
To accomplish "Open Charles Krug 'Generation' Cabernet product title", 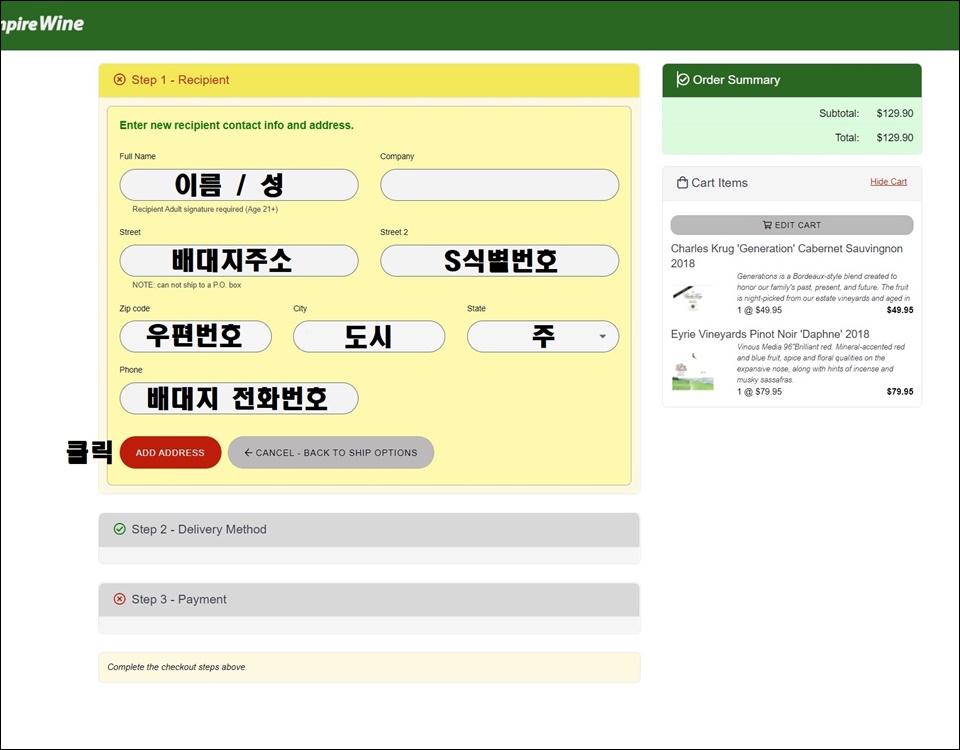I will 786,256.
